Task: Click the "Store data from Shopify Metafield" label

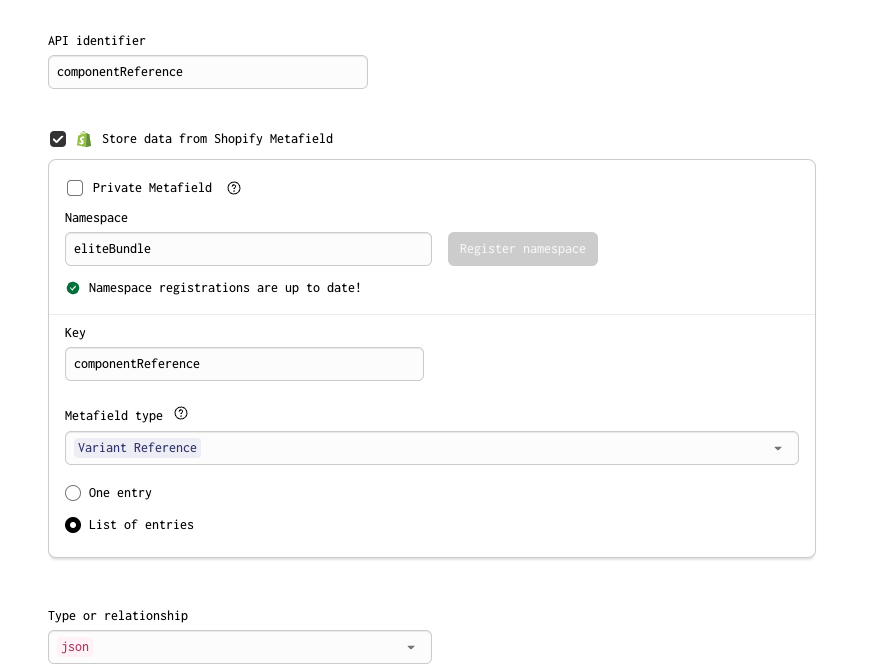Action: (217, 139)
